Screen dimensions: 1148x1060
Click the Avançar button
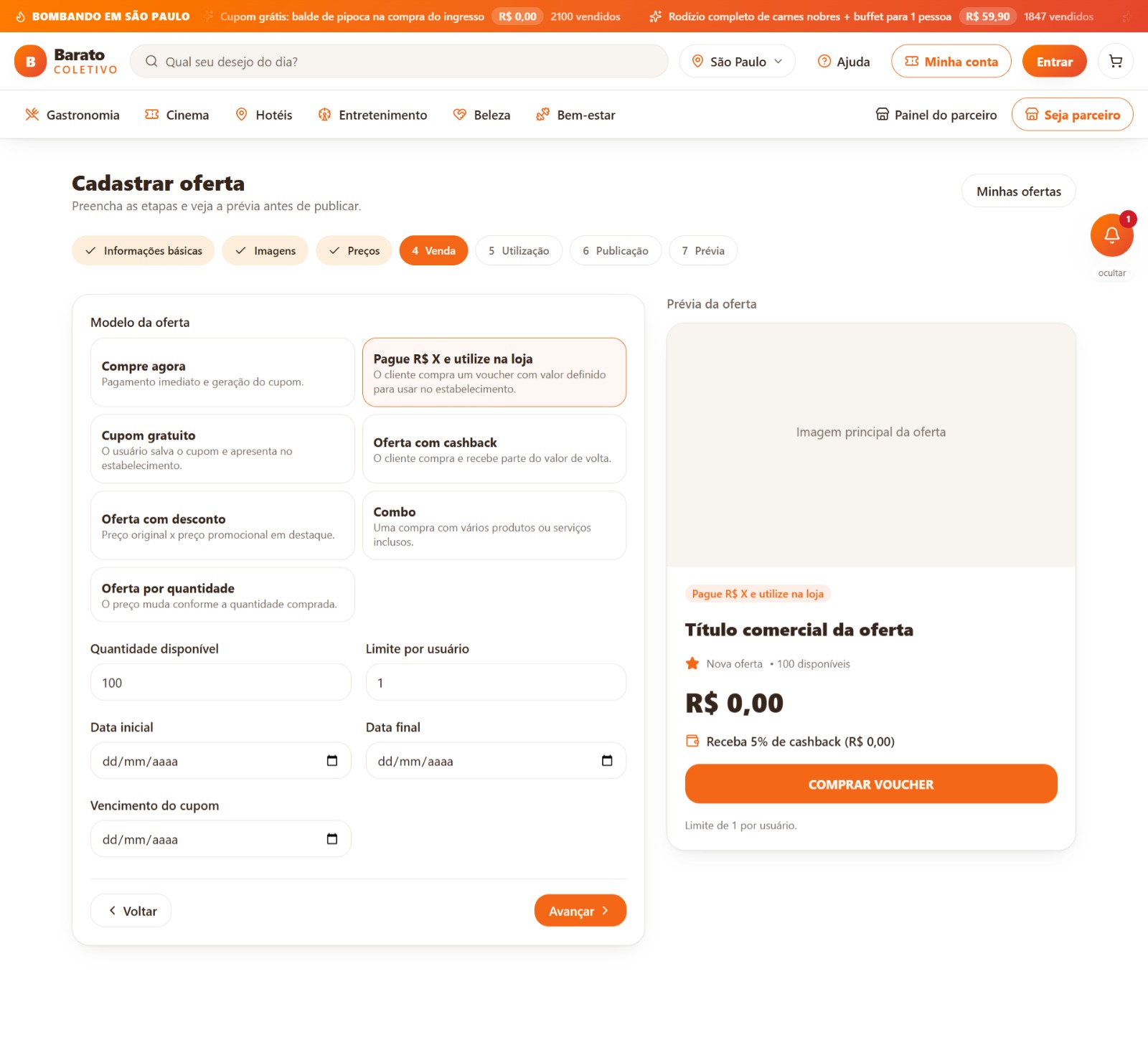click(580, 911)
